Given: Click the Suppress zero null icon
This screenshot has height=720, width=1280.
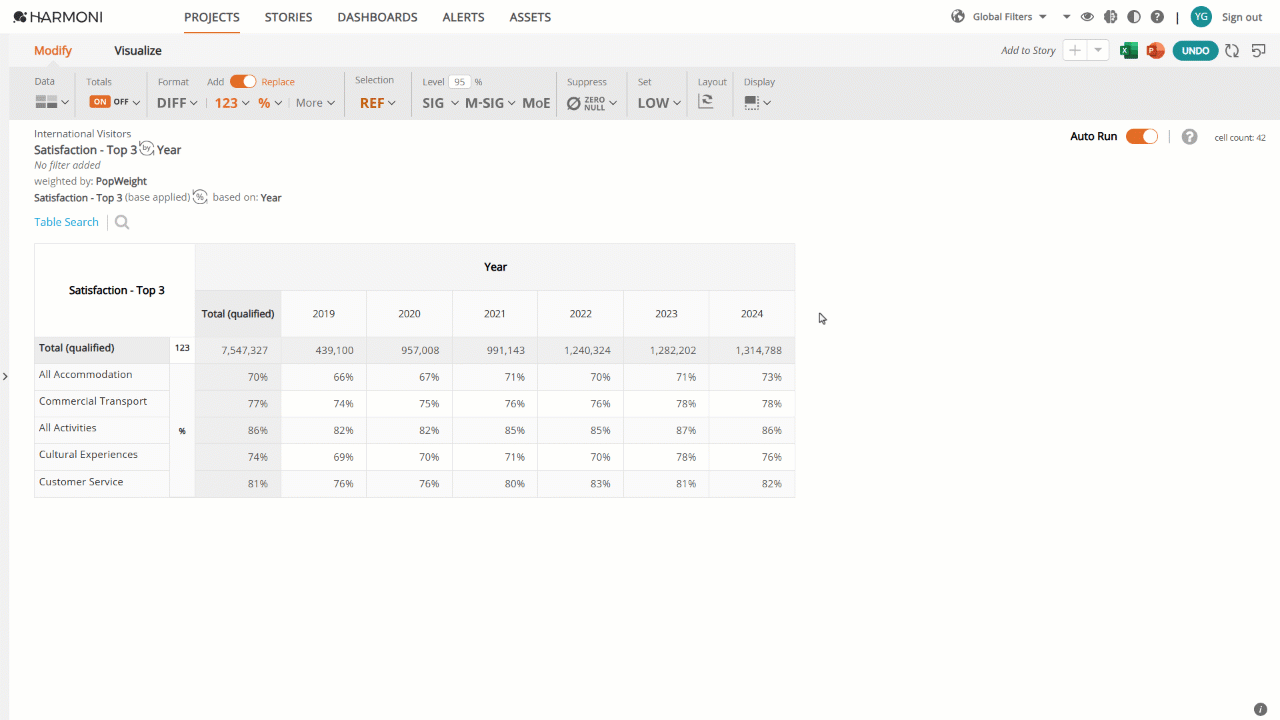Looking at the screenshot, I should point(573,103).
